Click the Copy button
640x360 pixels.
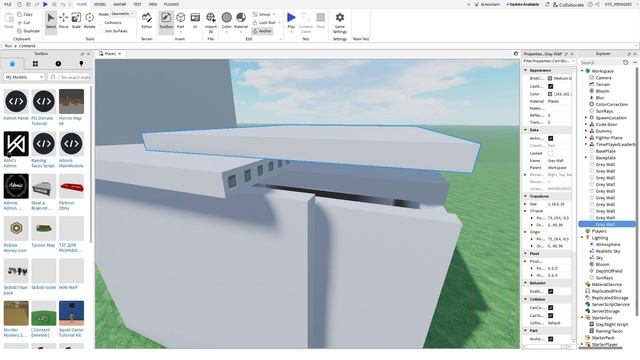click(x=25, y=14)
